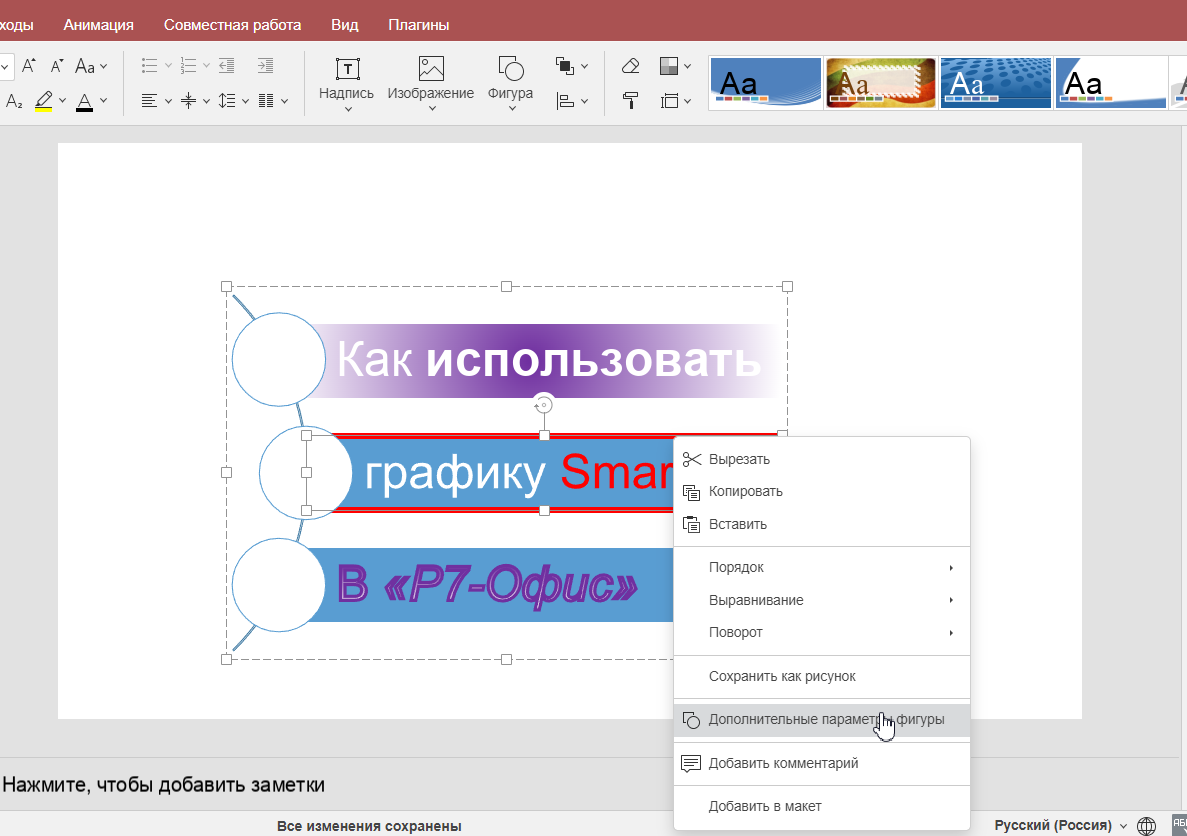Viewport: 1187px width, 836px height.
Task: Choose Вырезать in context menu
Action: [x=821, y=459]
